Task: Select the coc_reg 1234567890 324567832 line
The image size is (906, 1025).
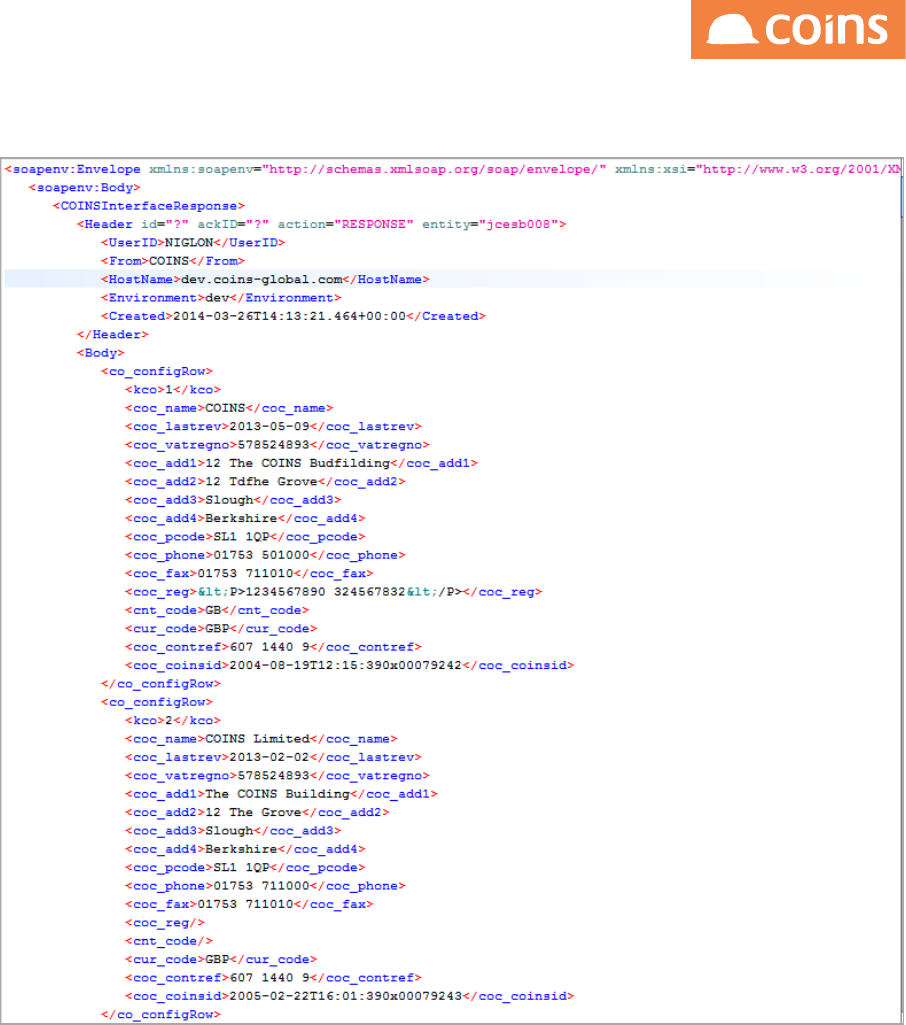Action: pos(333,592)
